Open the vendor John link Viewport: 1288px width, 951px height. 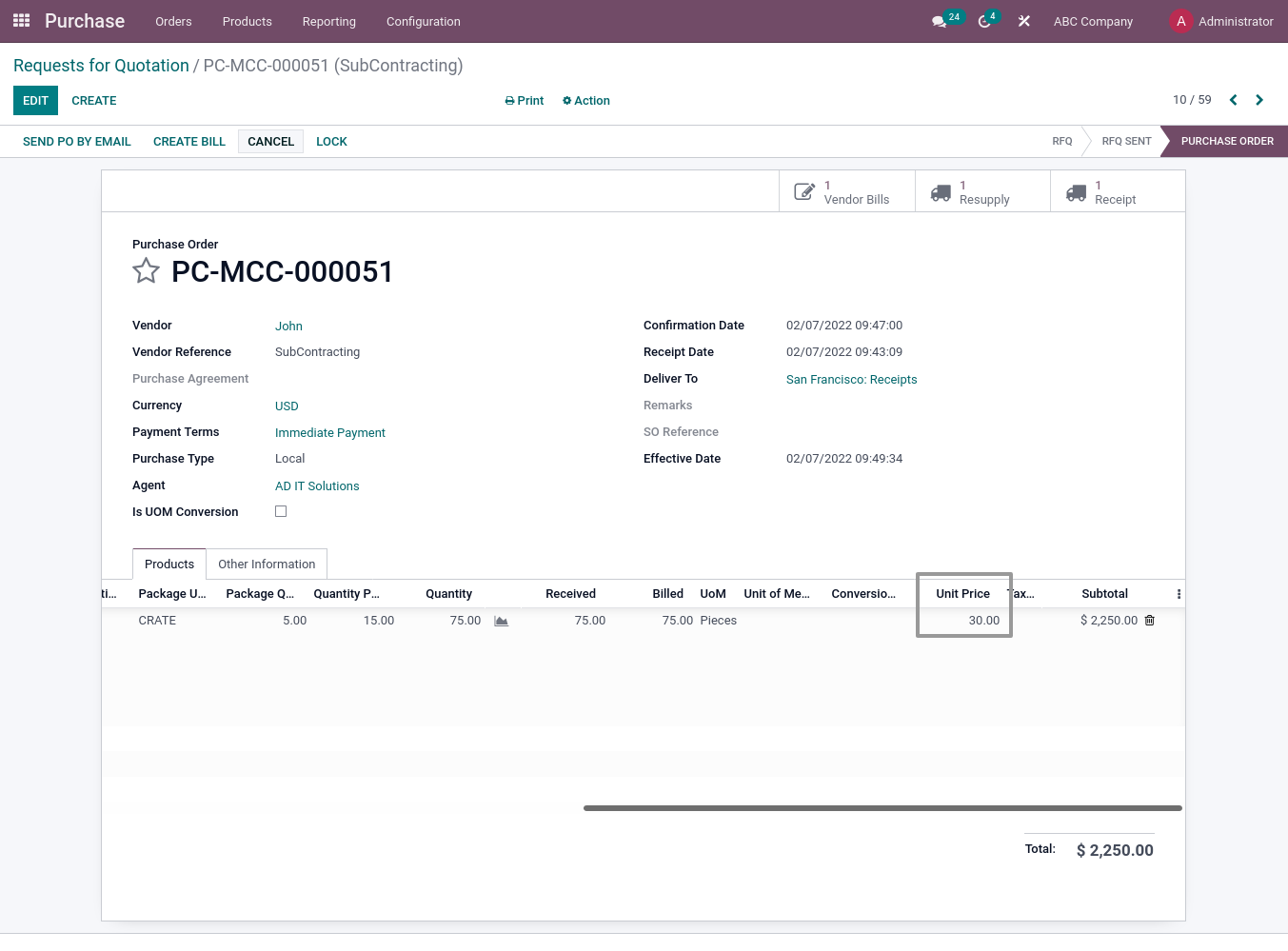click(288, 326)
